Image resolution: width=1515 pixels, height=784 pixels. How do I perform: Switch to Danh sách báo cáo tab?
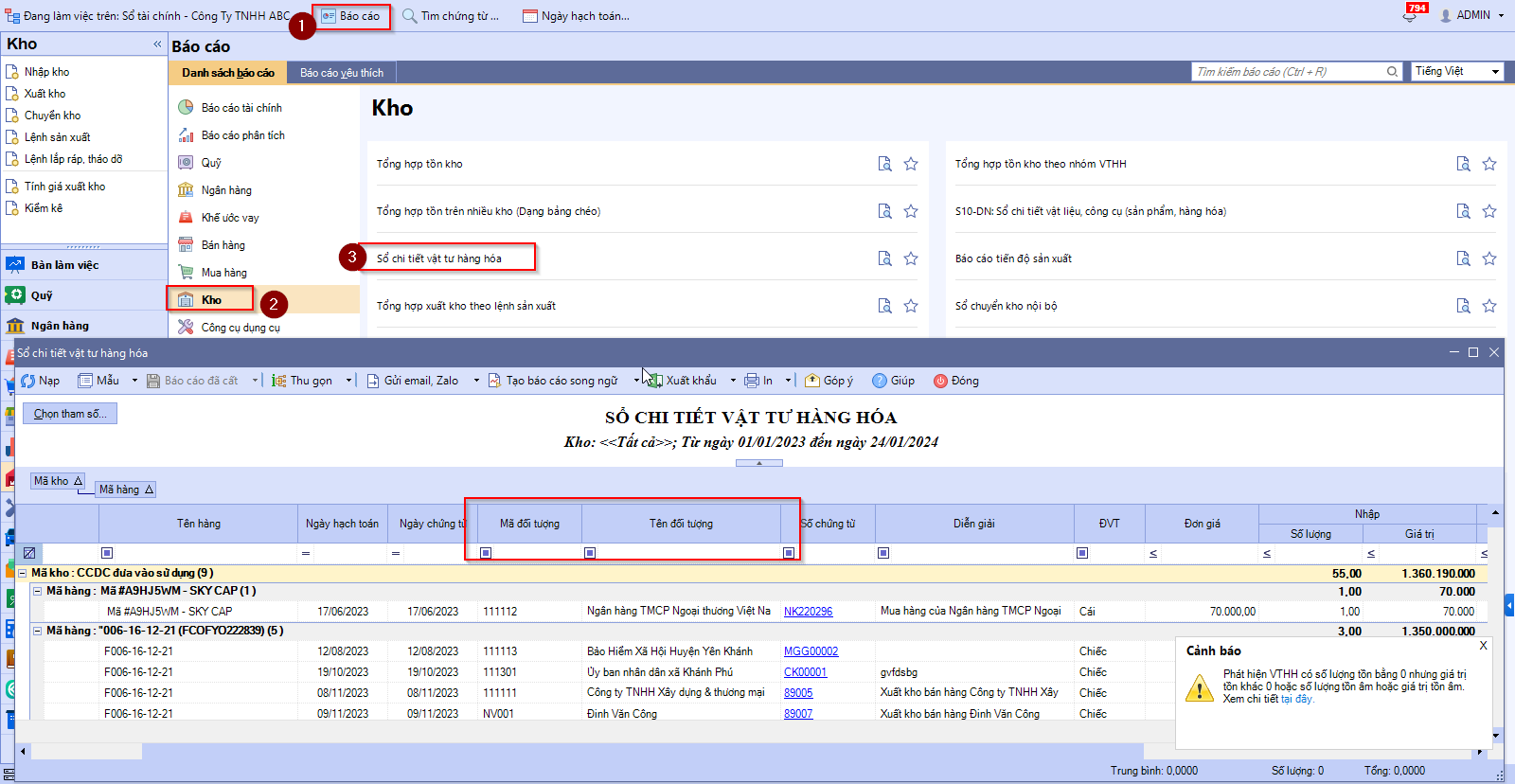[228, 73]
